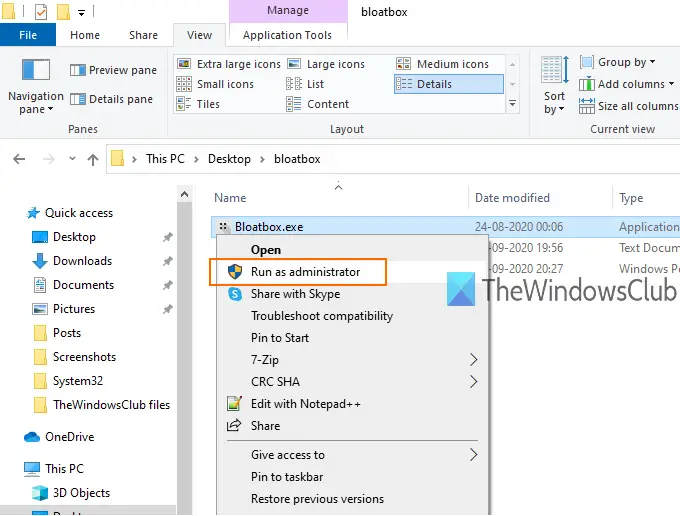Click Size all columns to fit

(x=629, y=106)
